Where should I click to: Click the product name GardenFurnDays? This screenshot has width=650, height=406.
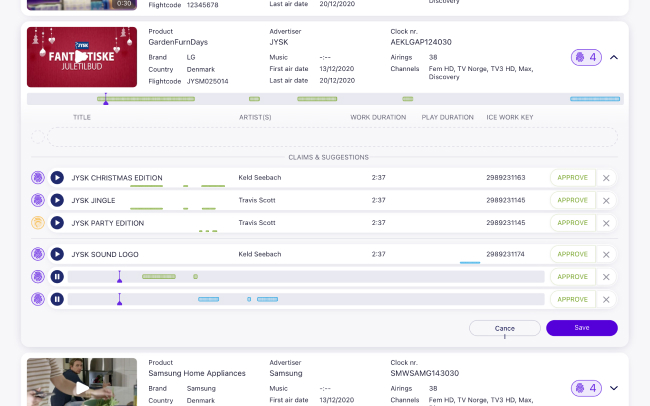[178, 42]
